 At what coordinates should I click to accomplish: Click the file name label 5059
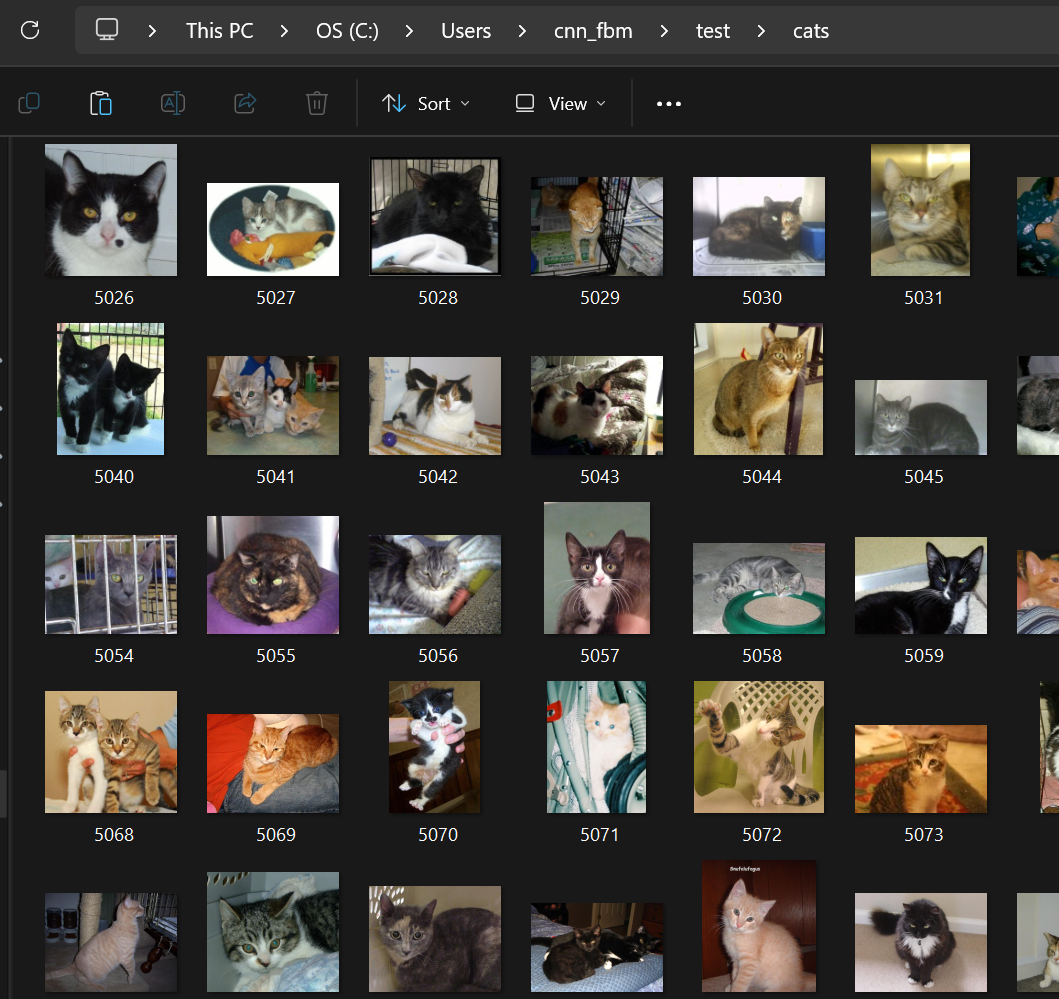pyautogui.click(x=924, y=656)
